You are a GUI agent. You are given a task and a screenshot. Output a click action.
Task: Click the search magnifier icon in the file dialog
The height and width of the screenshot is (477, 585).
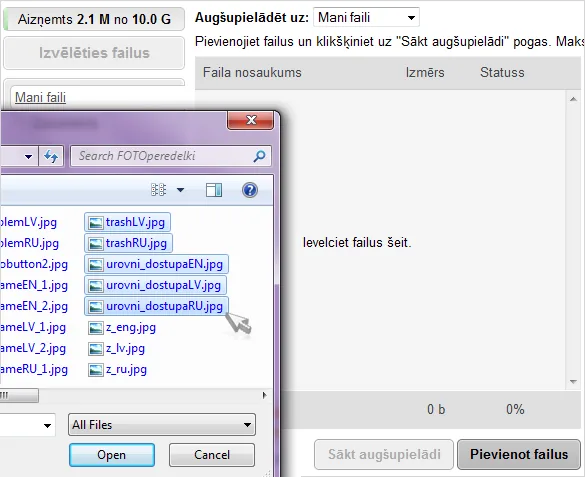tap(259, 156)
